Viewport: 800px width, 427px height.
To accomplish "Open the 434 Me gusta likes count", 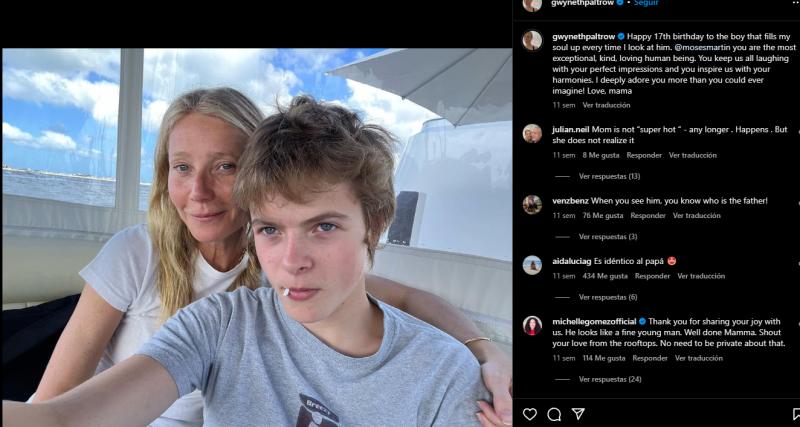I will (x=605, y=276).
